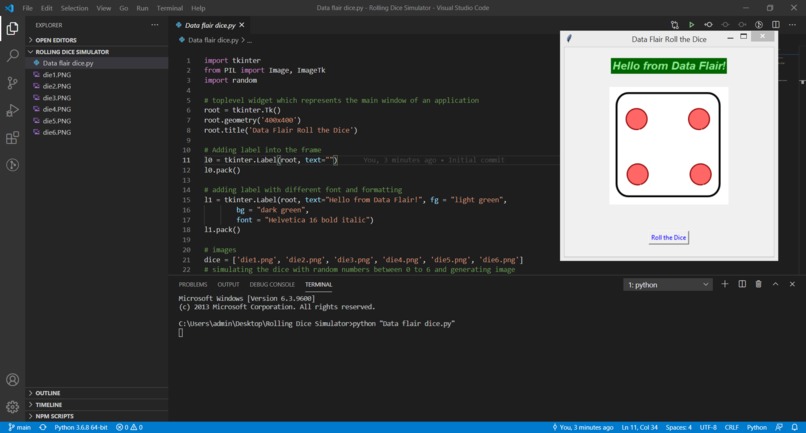Image resolution: width=806 pixels, height=433 pixels.
Task: Close the terminal panel
Action: [792, 284]
